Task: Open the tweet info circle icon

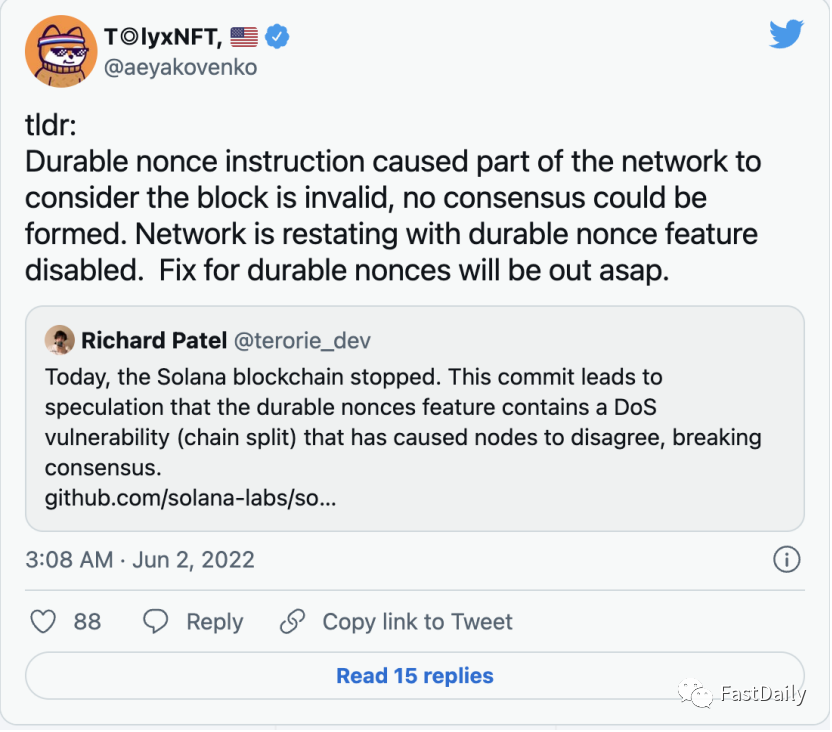Action: [x=786, y=560]
